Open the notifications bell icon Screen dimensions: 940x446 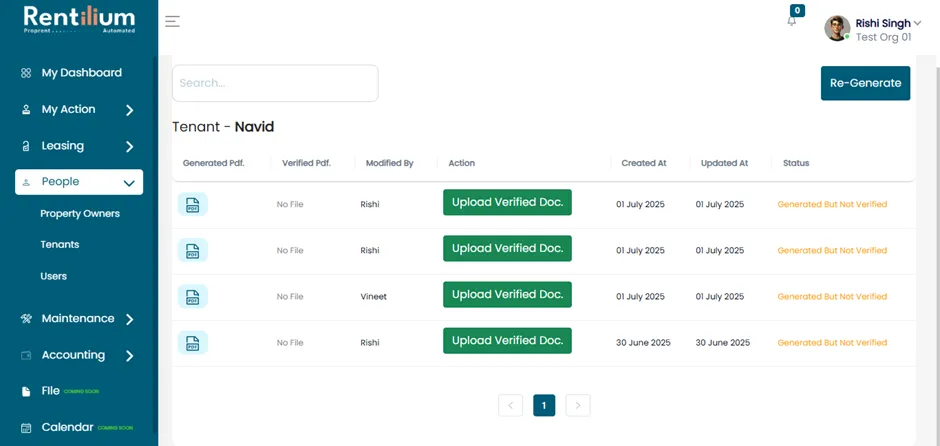tap(792, 21)
